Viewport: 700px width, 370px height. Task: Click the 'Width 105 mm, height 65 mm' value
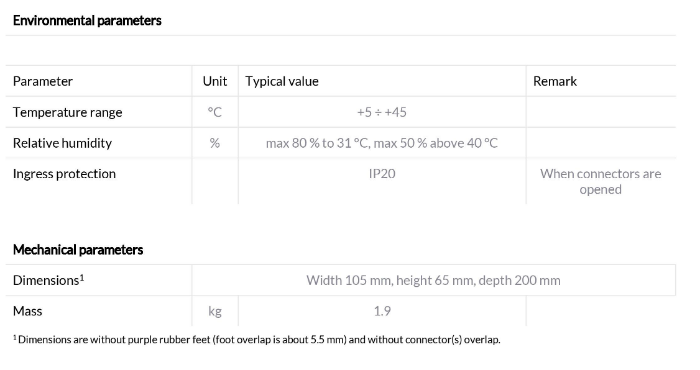(433, 280)
